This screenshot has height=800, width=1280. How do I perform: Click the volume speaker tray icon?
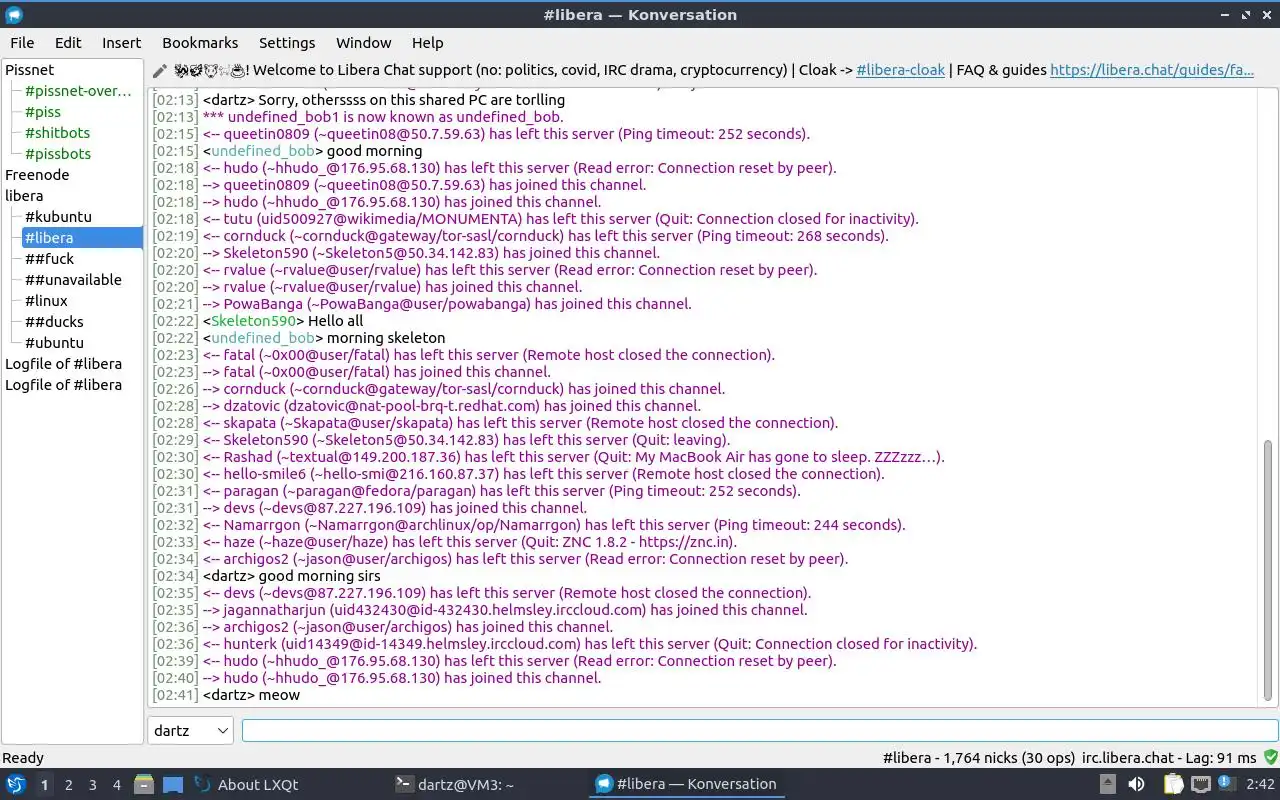click(1137, 784)
